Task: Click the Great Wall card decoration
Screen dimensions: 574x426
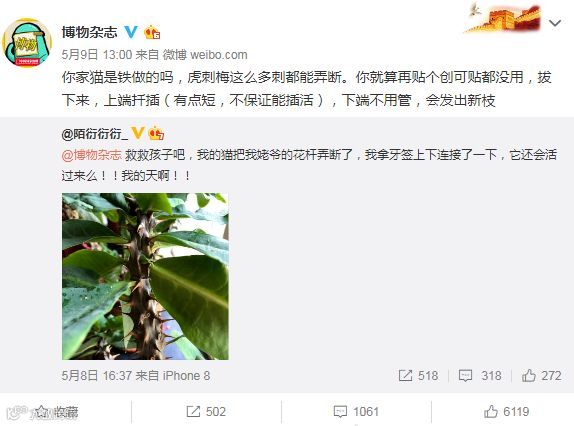Action: point(504,18)
